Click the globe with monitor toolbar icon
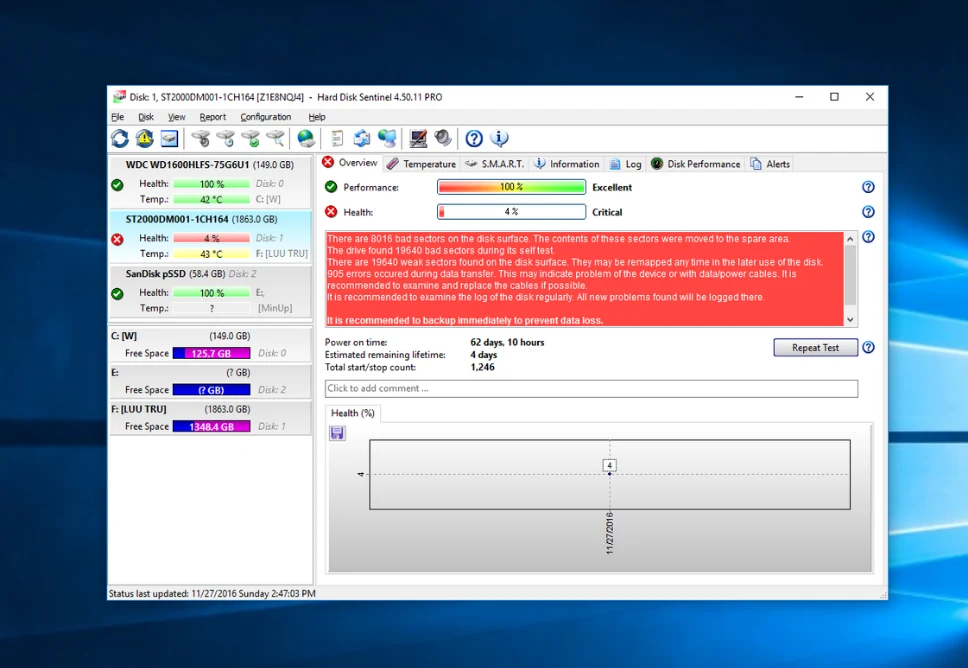The image size is (968, 668). pos(387,138)
